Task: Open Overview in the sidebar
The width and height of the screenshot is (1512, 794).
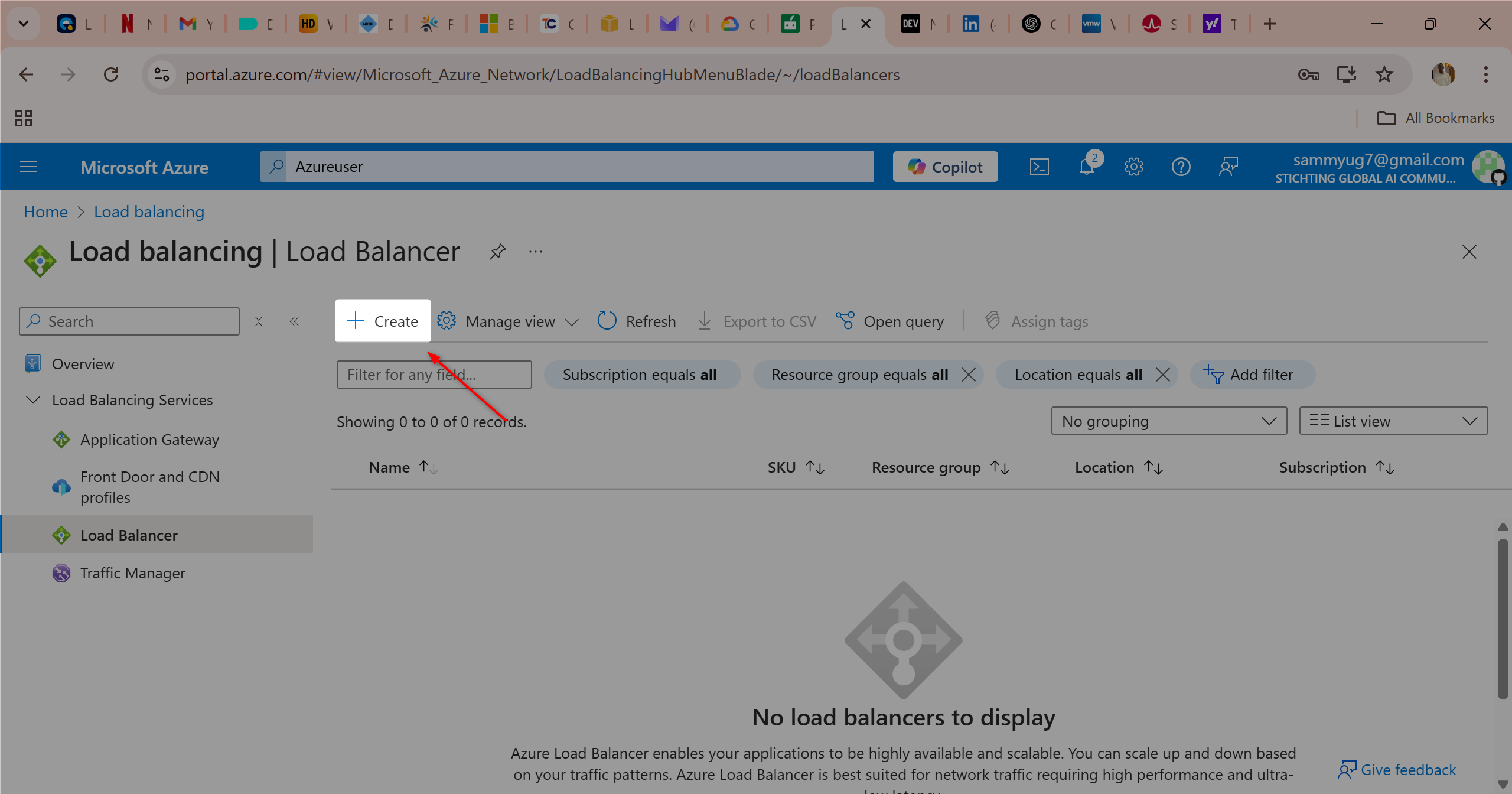Action: [x=83, y=364]
